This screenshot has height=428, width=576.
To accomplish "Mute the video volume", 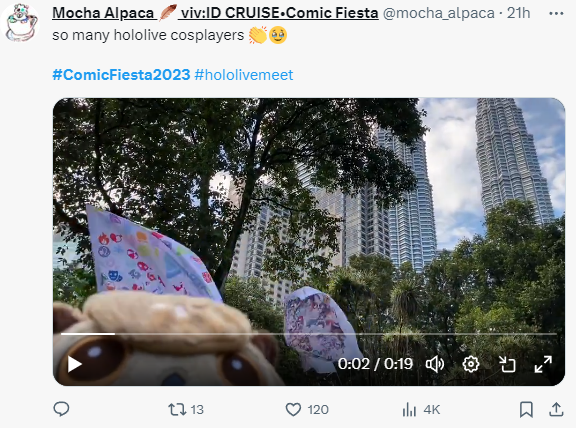I will (x=435, y=364).
